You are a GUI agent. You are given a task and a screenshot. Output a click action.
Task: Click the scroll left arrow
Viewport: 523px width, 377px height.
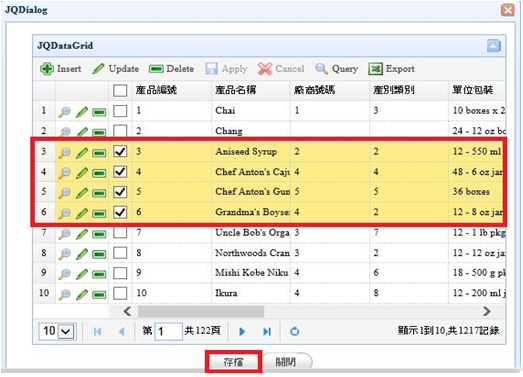(127, 312)
